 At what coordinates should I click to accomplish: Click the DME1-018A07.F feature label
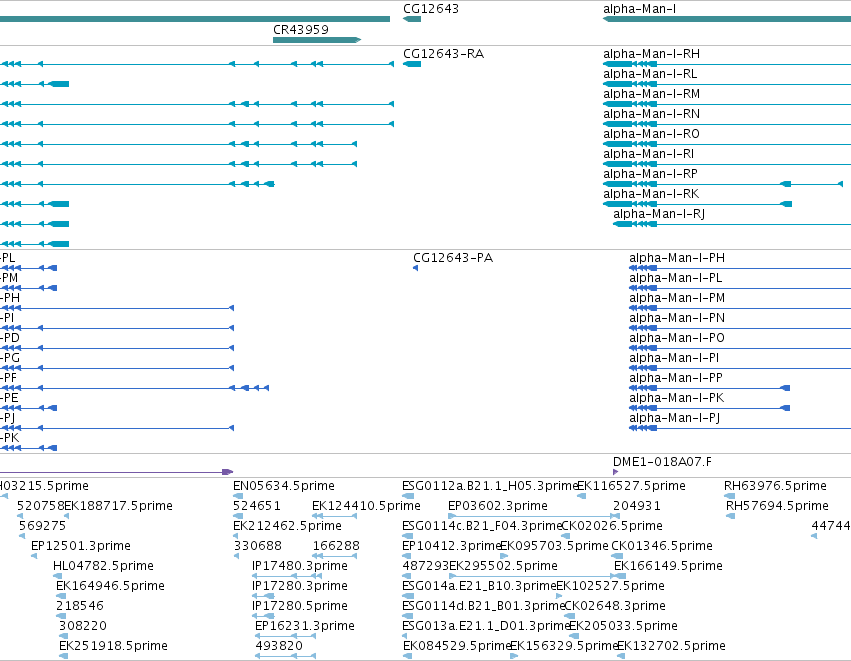click(x=662, y=462)
